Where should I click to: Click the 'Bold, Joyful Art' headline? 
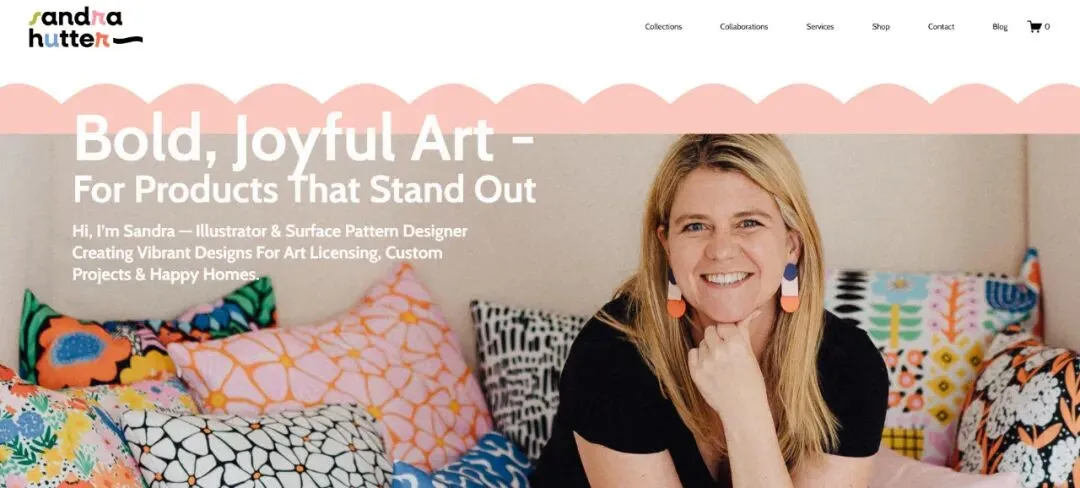[304, 138]
